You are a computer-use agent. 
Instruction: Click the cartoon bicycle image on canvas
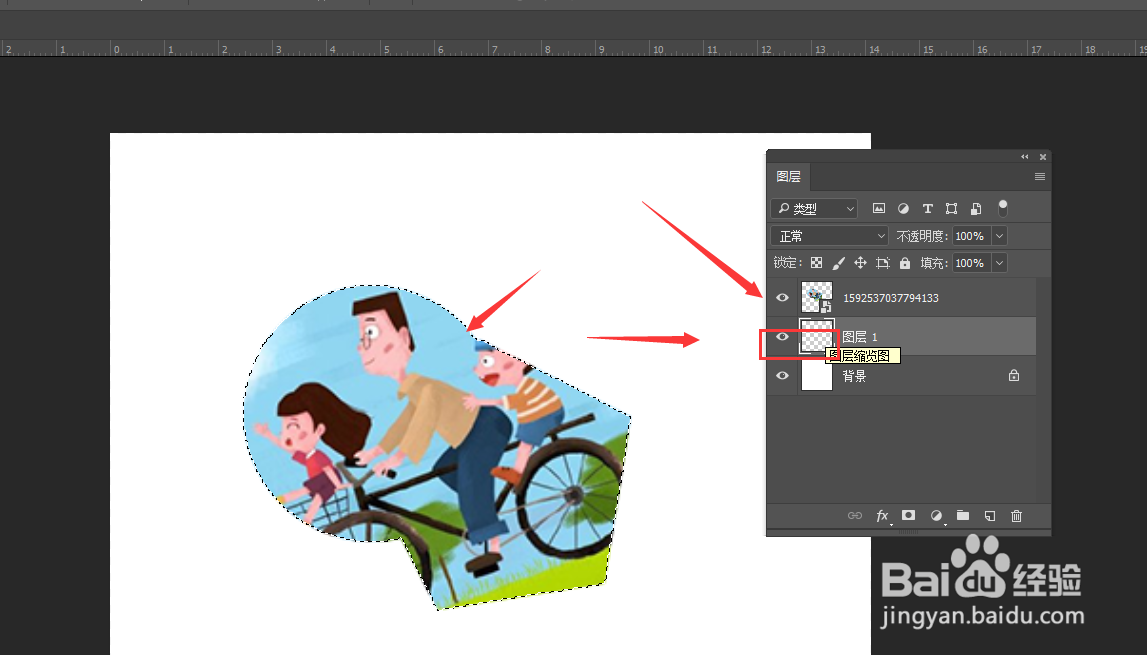(x=437, y=447)
